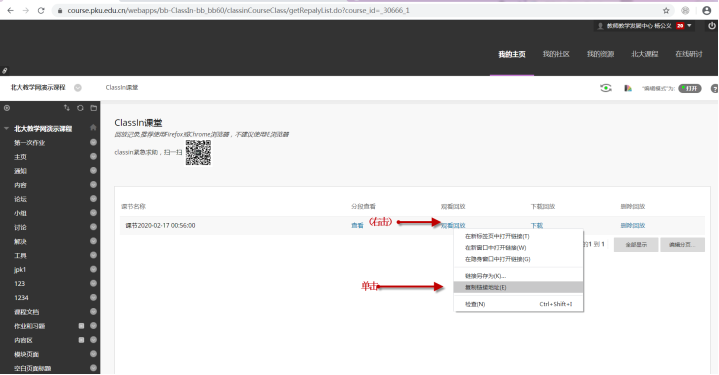The image size is (719, 375).
Task: Open the options chevron for 第一次作业
Action: tap(94, 142)
